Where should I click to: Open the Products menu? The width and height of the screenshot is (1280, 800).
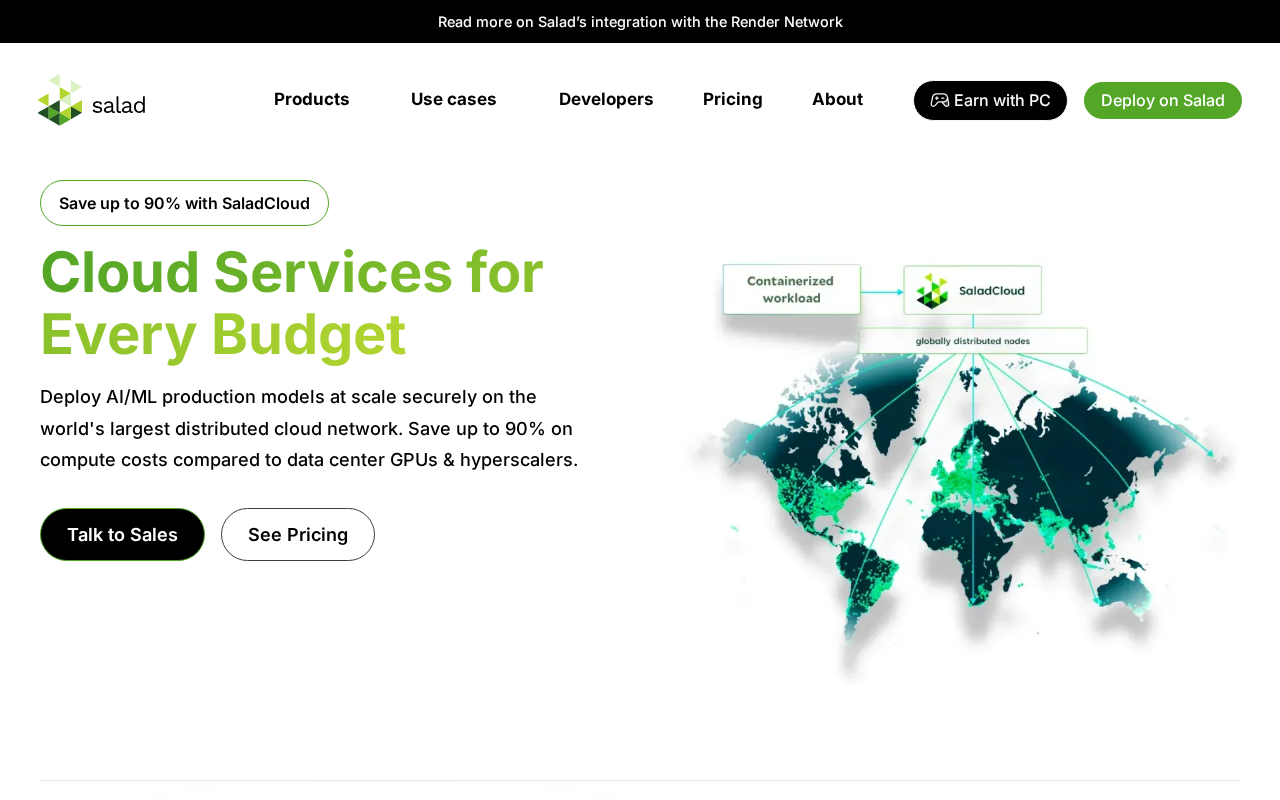[312, 99]
